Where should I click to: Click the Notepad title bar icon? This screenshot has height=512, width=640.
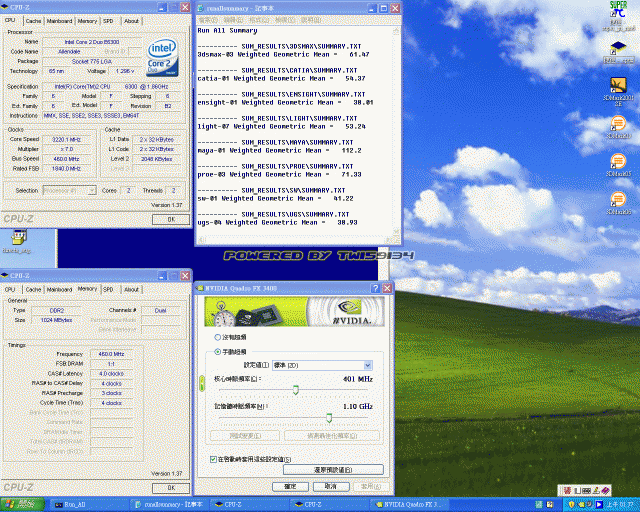[x=201, y=8]
